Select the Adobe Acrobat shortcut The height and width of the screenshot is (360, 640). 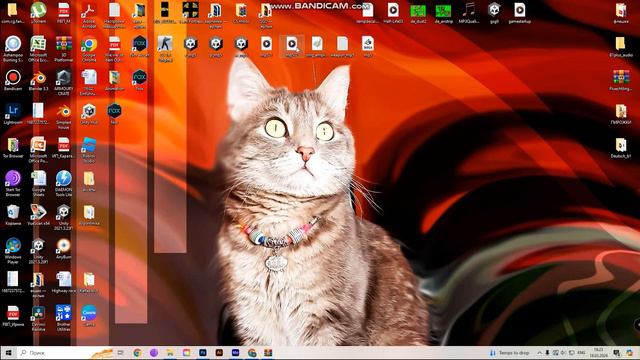(89, 15)
